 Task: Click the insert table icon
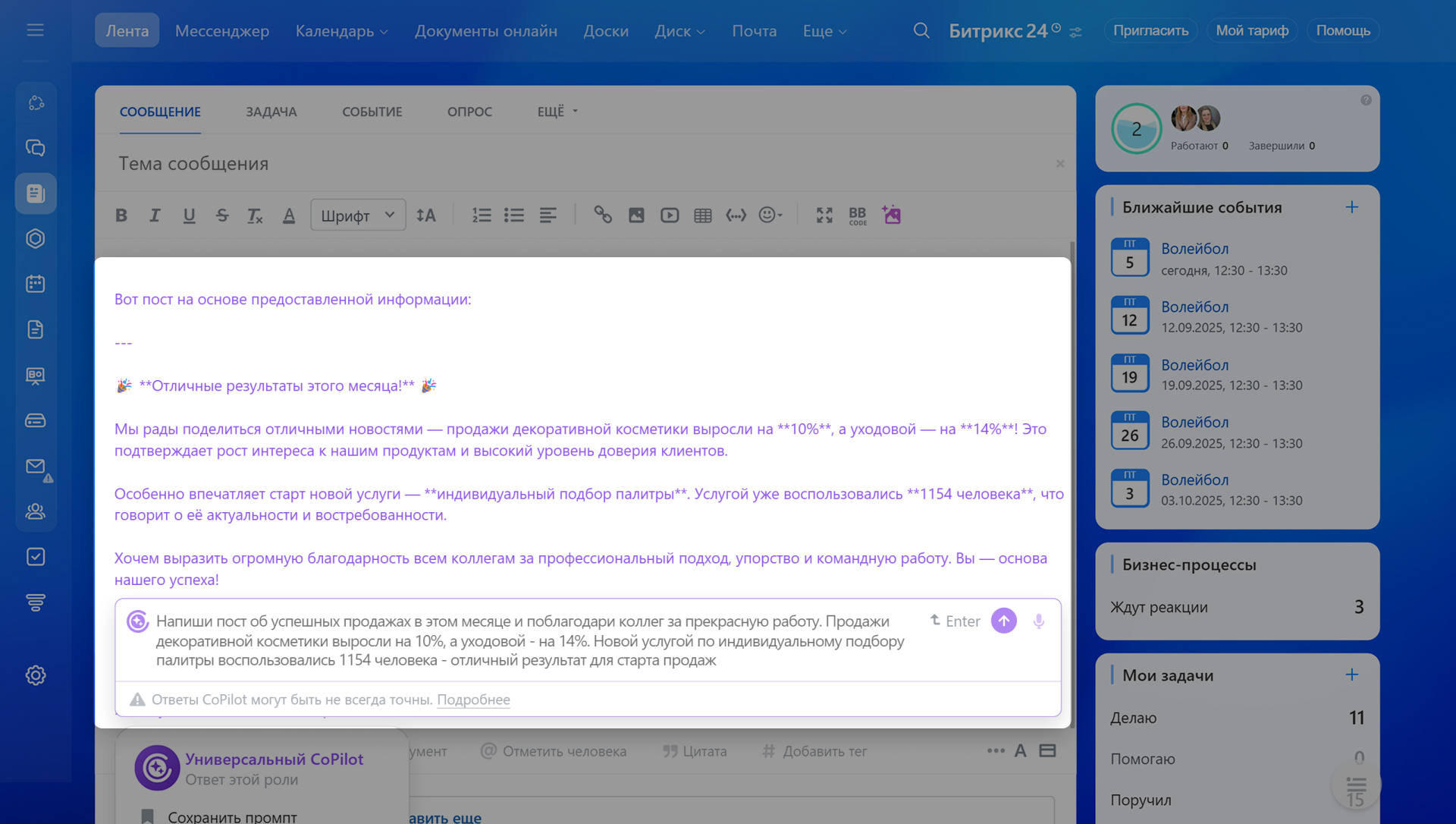click(703, 215)
